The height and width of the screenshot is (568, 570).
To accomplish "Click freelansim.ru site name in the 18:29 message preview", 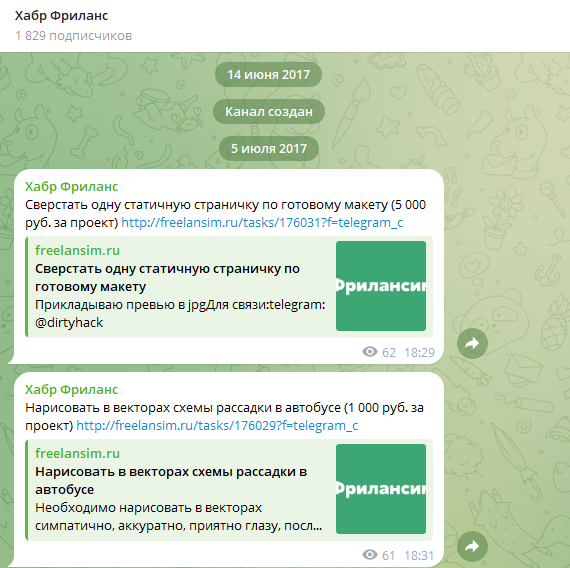I will coord(77,251).
